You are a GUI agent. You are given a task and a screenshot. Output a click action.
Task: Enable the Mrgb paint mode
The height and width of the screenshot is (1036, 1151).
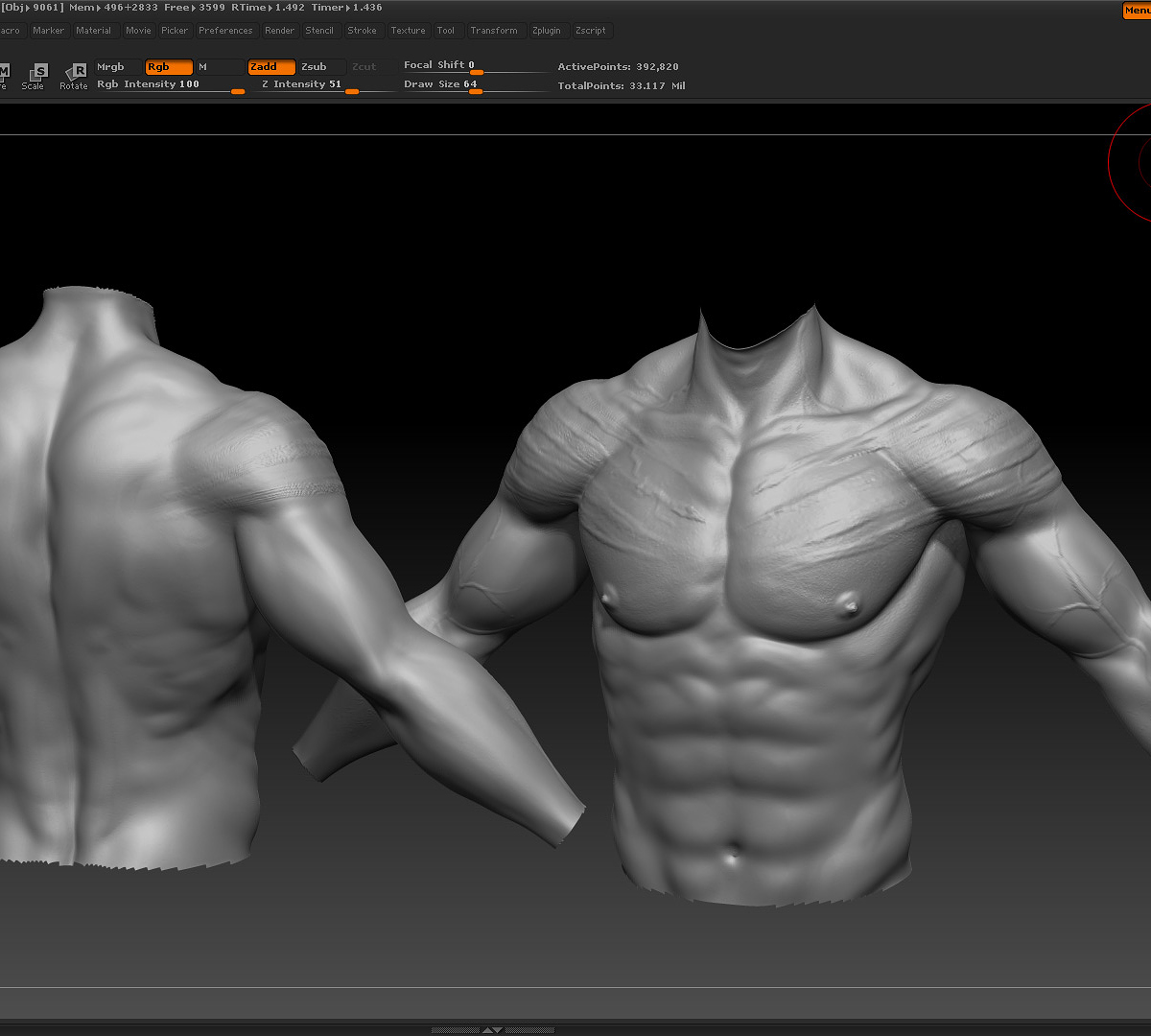tap(118, 67)
